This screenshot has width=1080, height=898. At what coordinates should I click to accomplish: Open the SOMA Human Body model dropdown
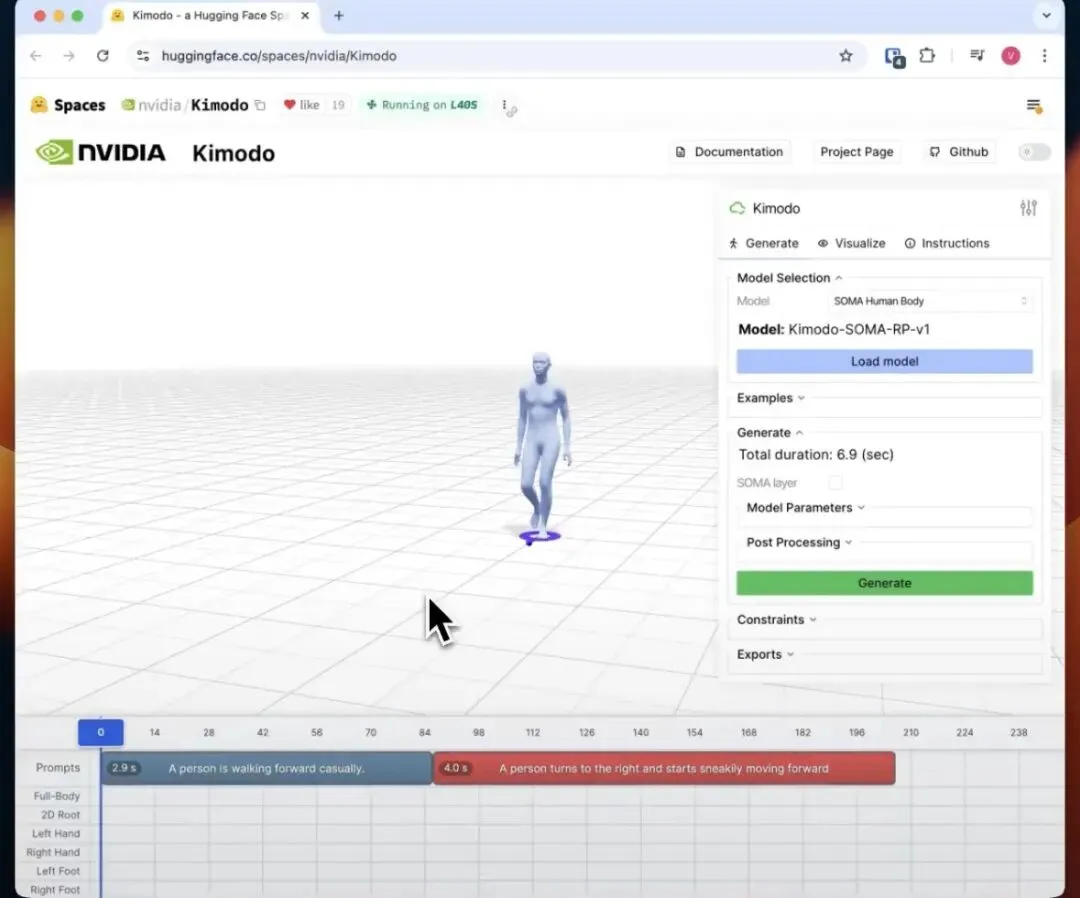pyautogui.click(x=929, y=301)
